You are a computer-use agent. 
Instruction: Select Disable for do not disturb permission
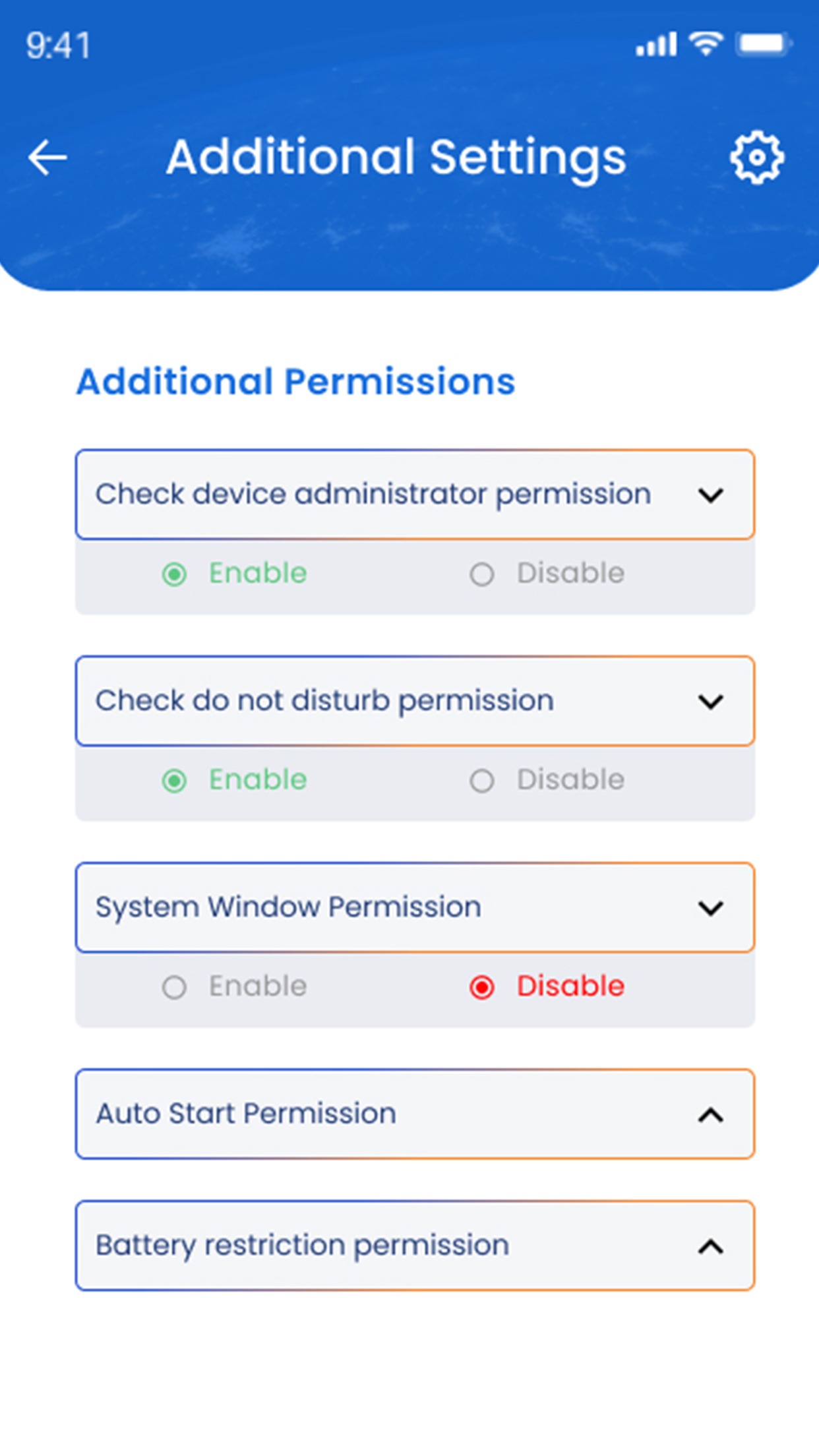(x=547, y=780)
